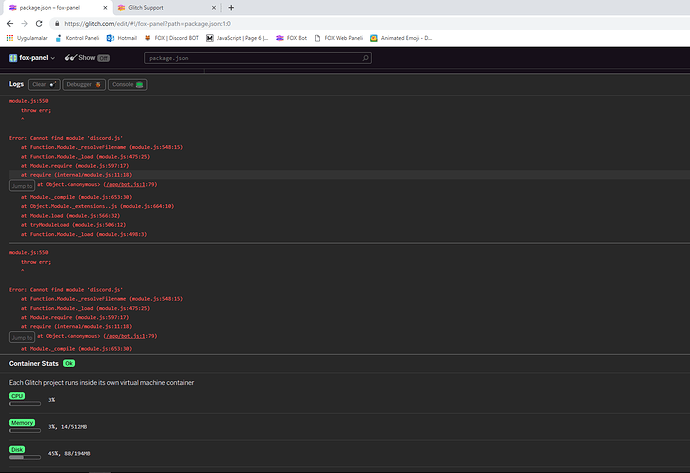The image size is (690, 473).
Task: View site info via the lock icon
Action: [x=57, y=24]
